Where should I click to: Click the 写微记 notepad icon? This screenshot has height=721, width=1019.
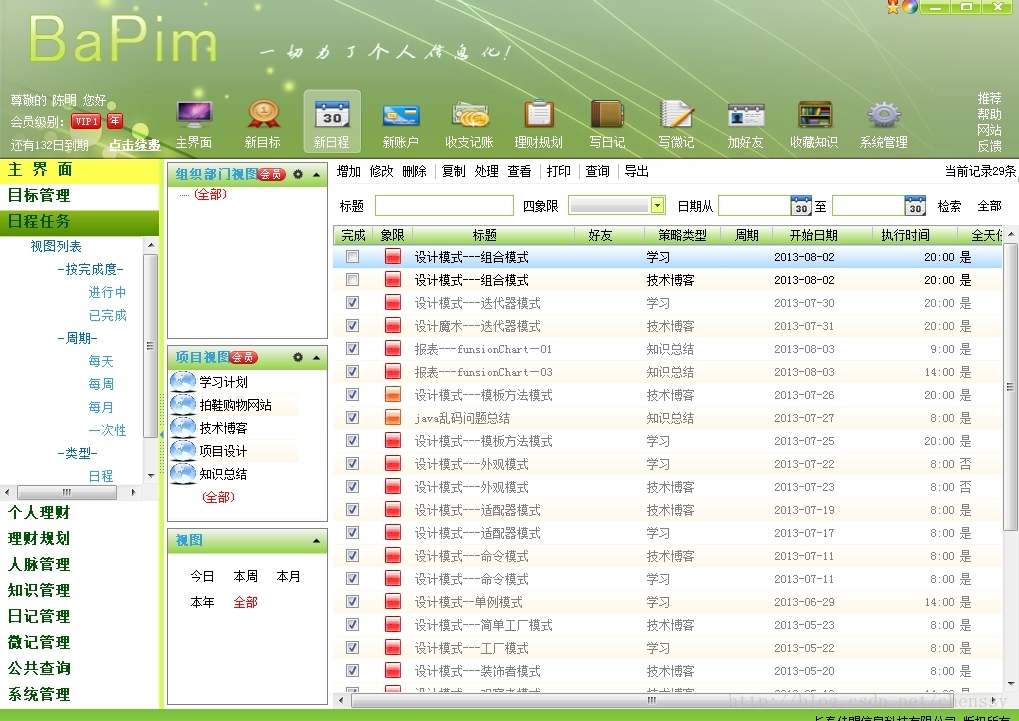pos(677,115)
